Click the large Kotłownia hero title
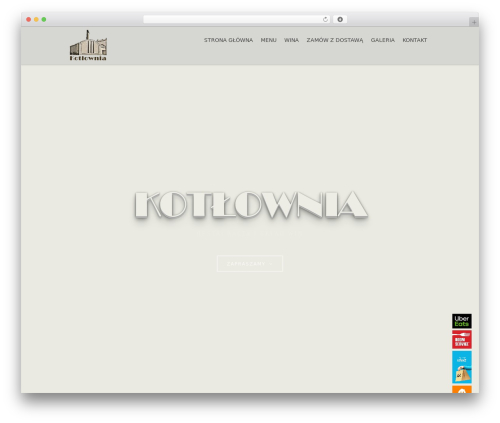 (x=251, y=205)
